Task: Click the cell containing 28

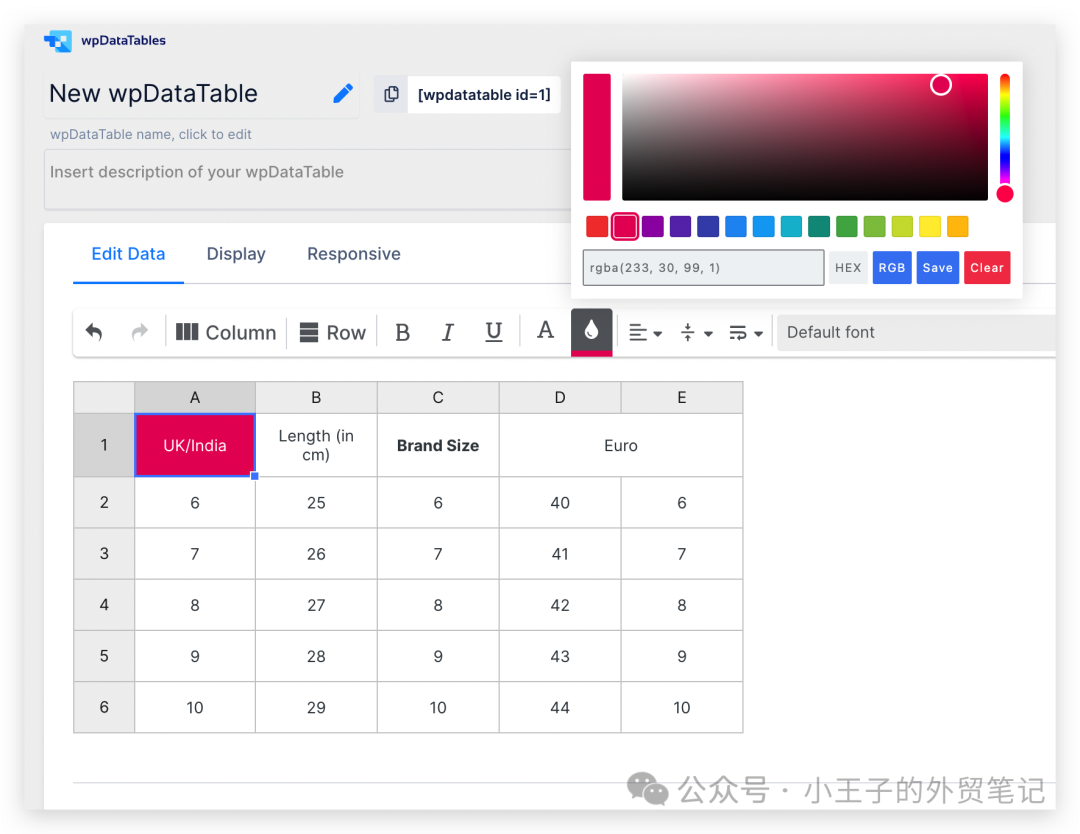Action: pos(316,656)
